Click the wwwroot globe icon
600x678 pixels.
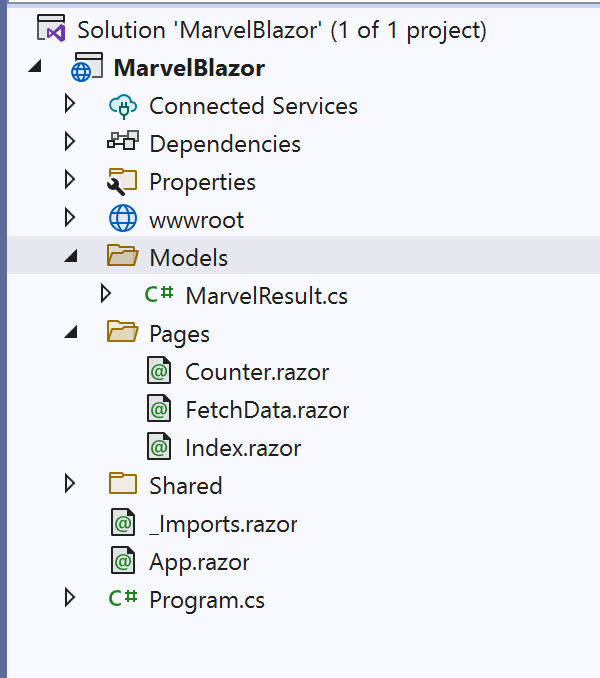[x=122, y=220]
